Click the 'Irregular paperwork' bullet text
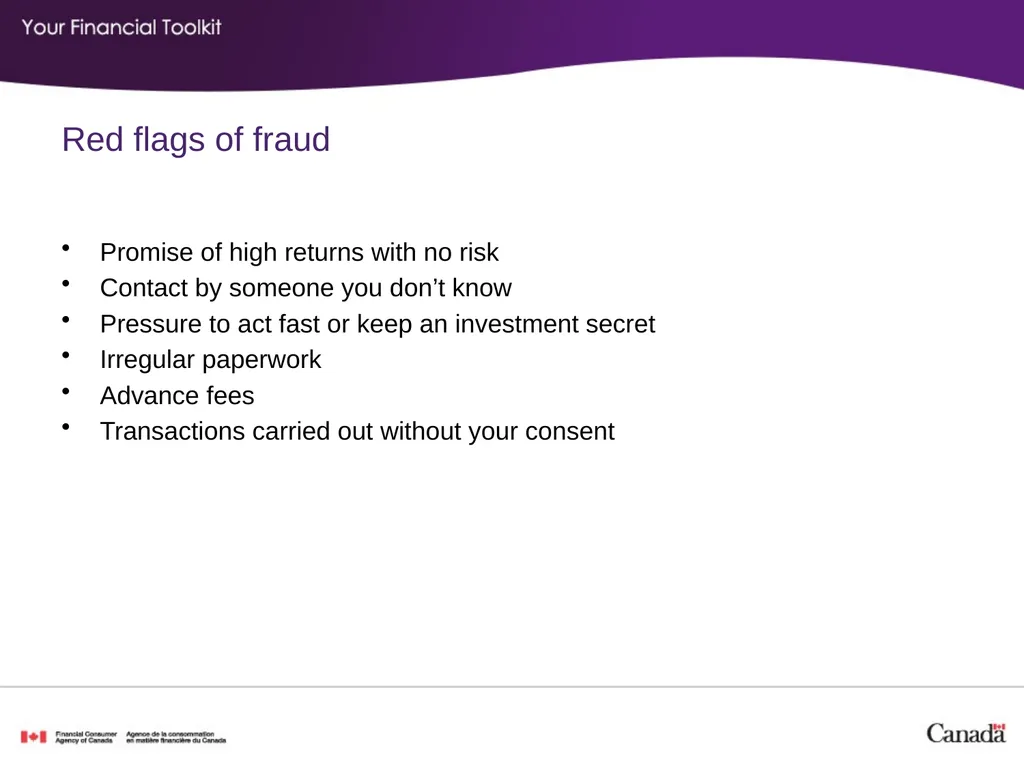The image size is (1024, 768). (x=210, y=360)
